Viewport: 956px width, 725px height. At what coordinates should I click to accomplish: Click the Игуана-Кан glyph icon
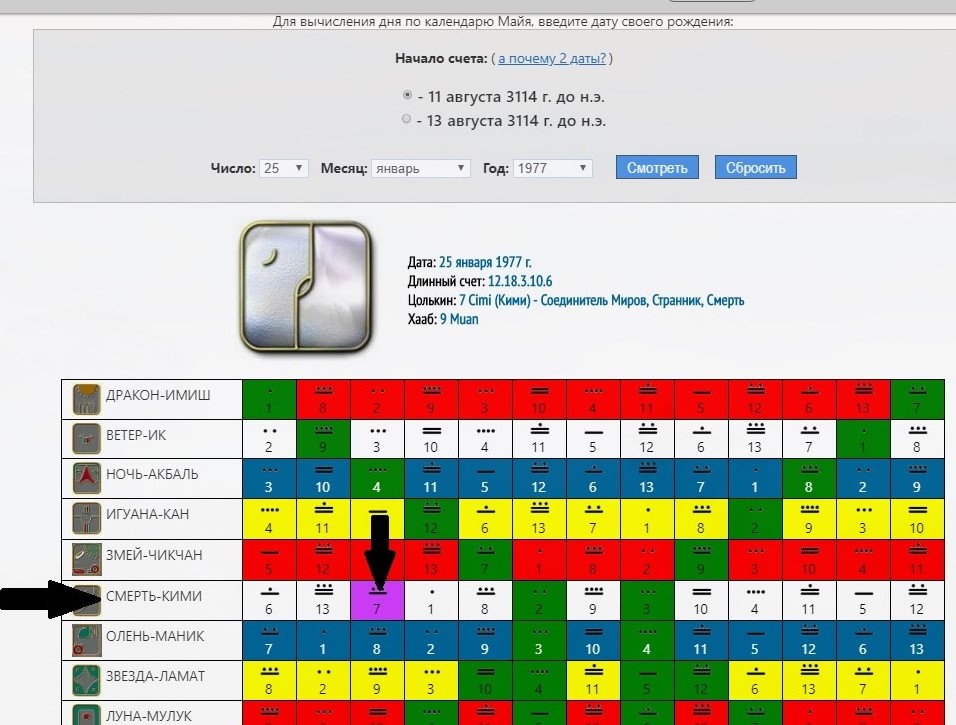coord(87,518)
